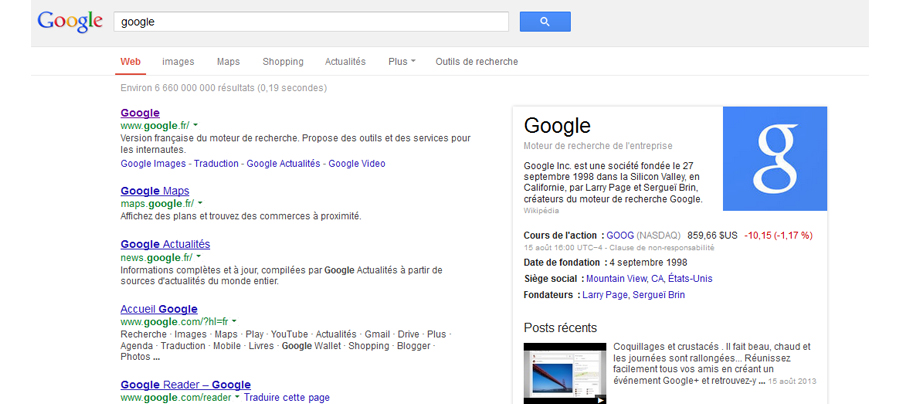This screenshot has width=915, height=404.
Task: Switch to the Shopping tab
Action: [283, 61]
